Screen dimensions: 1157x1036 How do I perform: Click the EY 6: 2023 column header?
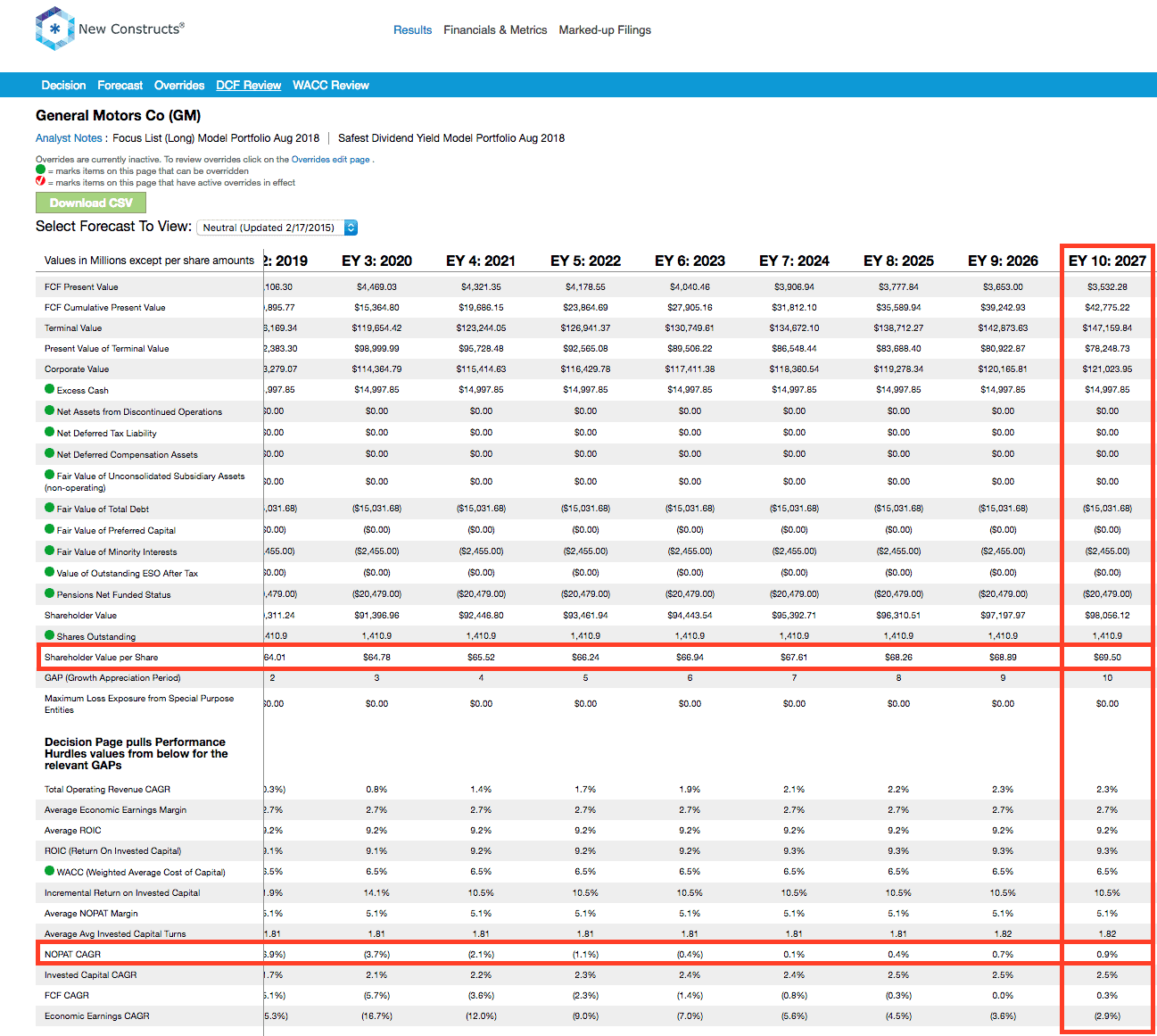coord(690,261)
